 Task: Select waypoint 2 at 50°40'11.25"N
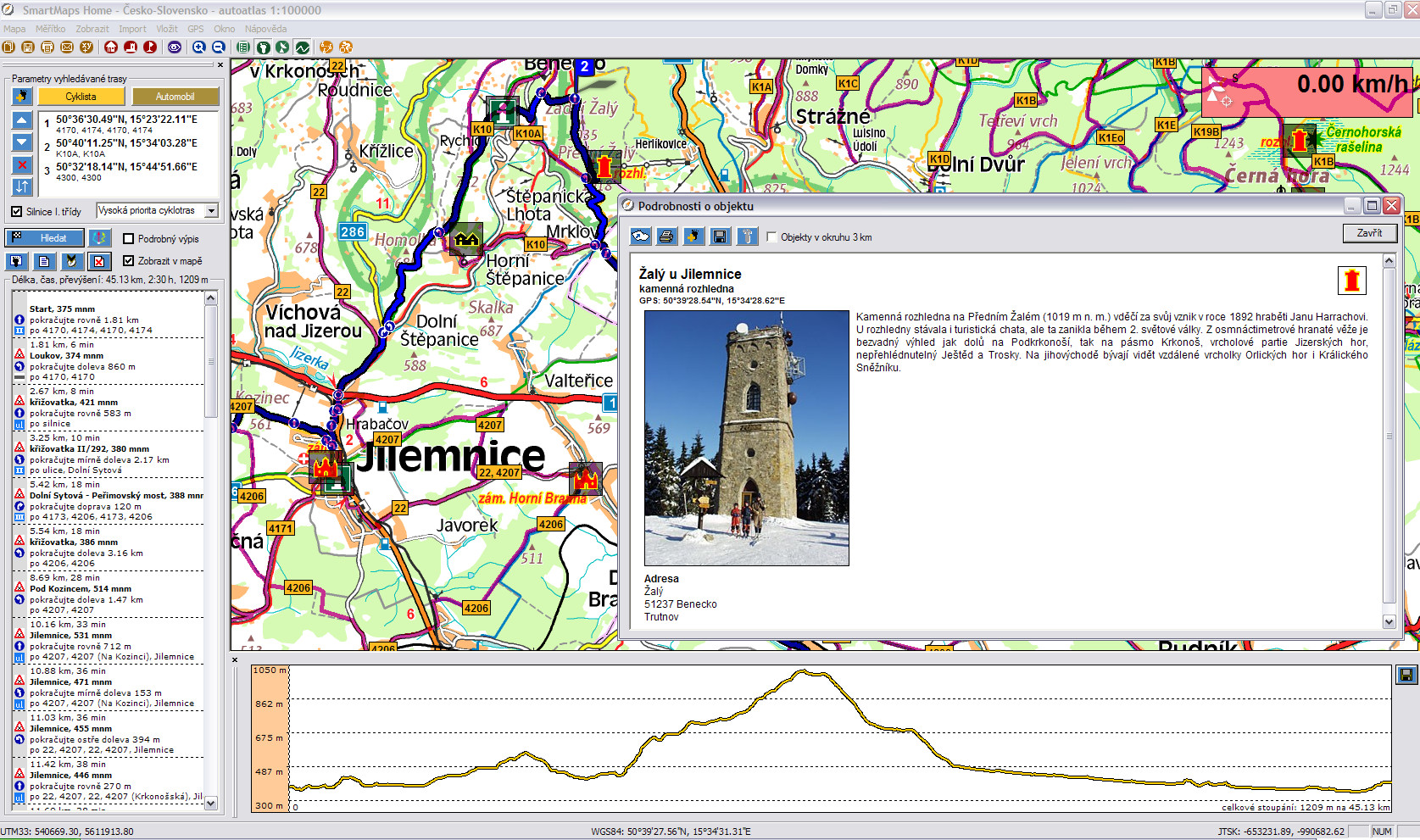click(x=129, y=147)
